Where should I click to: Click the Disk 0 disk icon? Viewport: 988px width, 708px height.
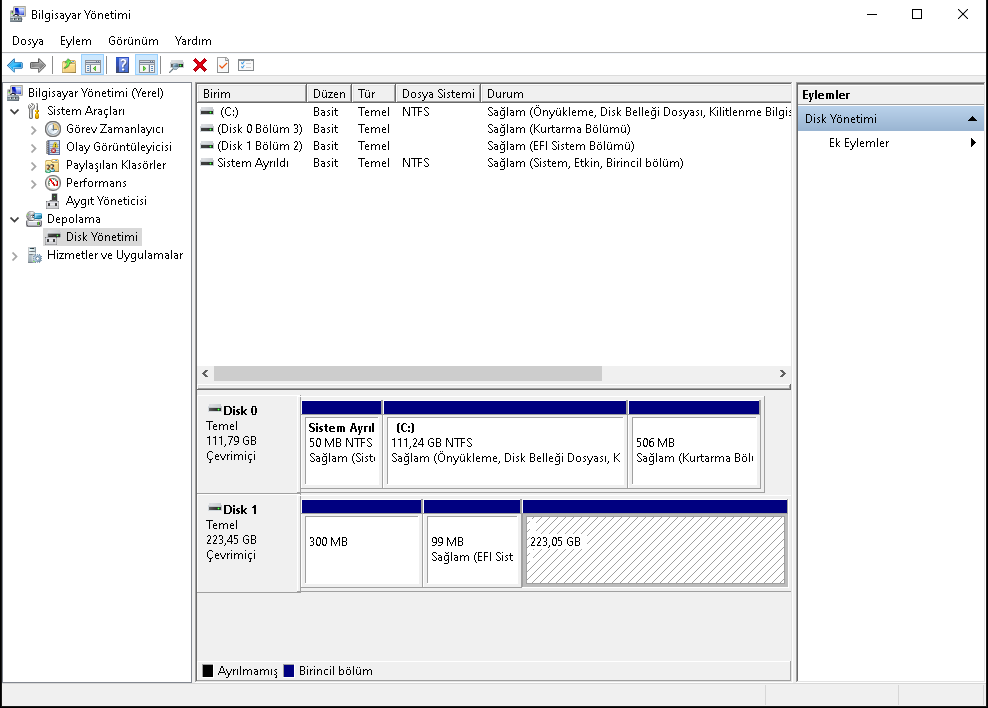[x=215, y=409]
